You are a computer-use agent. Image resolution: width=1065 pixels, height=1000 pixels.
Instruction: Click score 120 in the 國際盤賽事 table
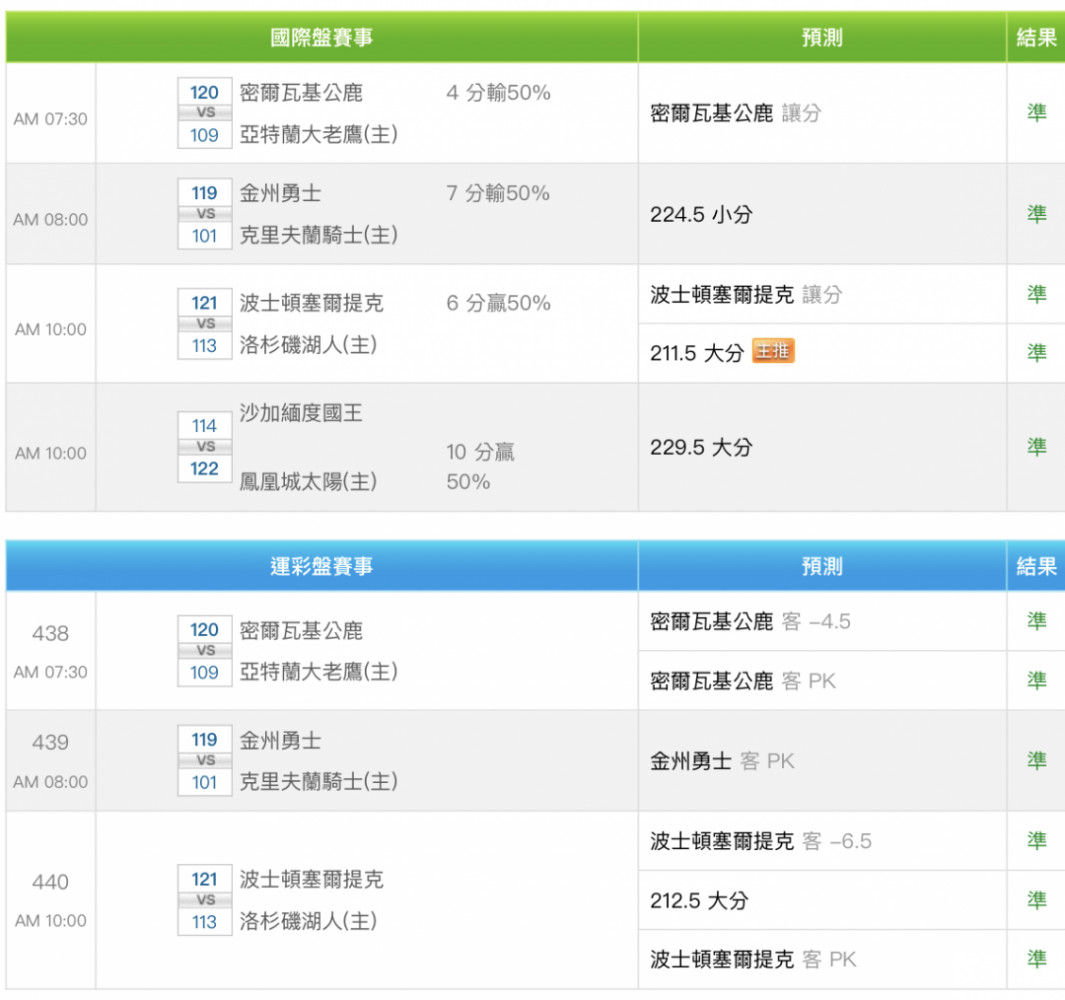tap(204, 92)
